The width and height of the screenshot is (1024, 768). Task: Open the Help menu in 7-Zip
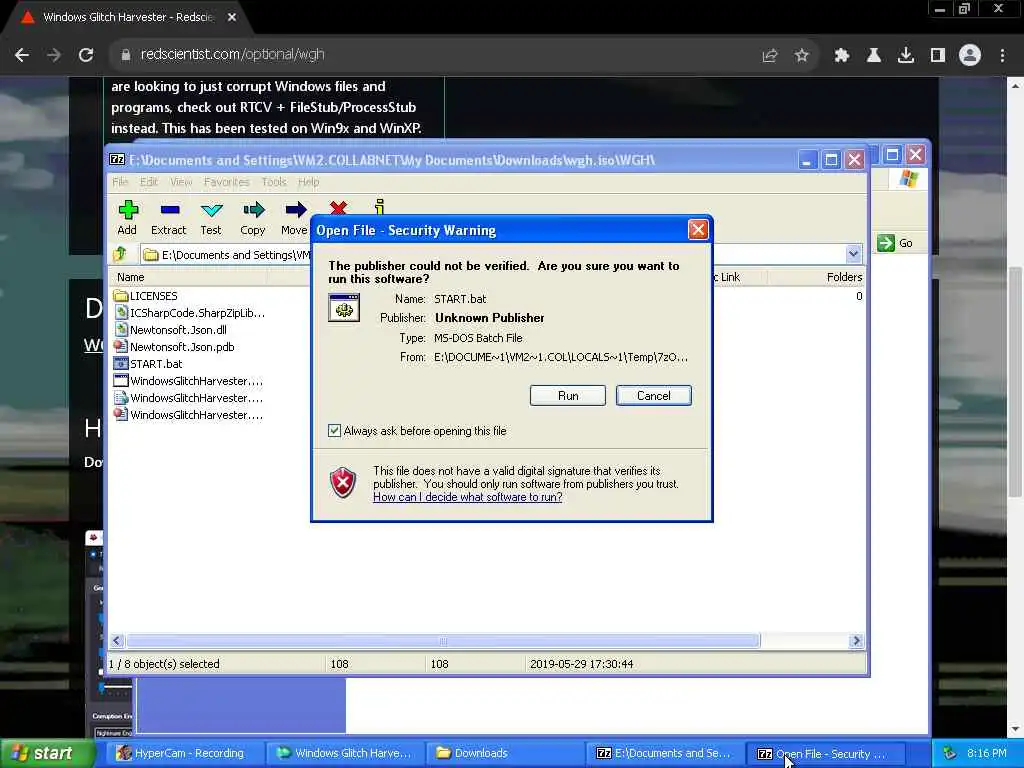coord(308,182)
